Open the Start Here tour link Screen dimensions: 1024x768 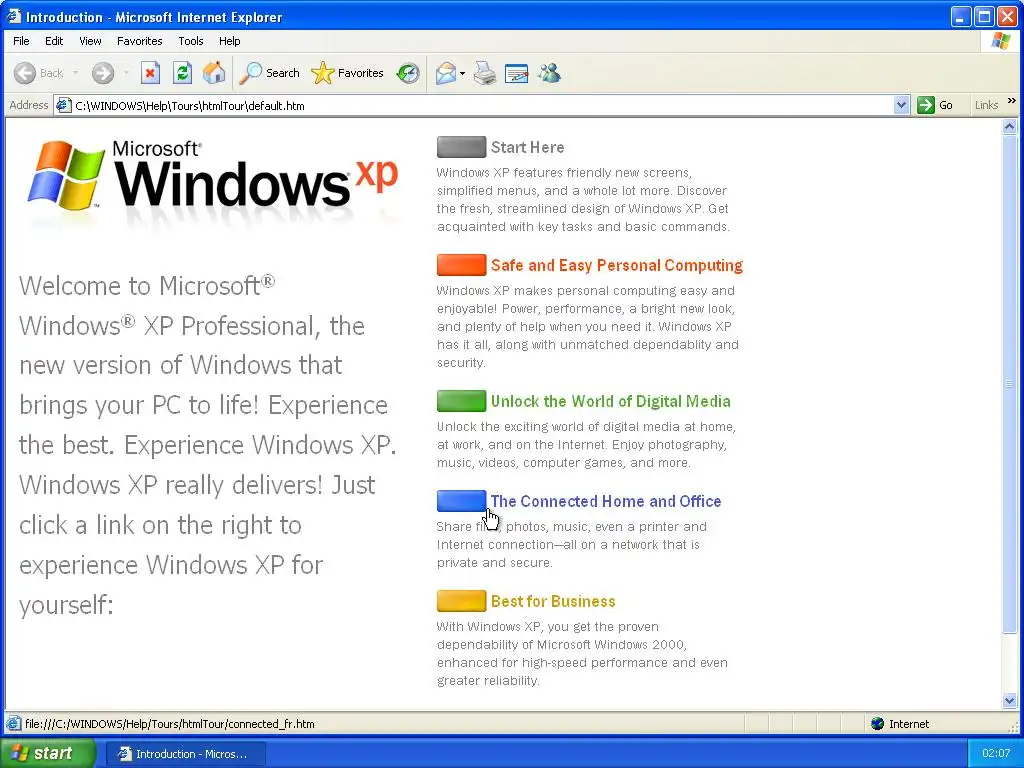tap(527, 148)
